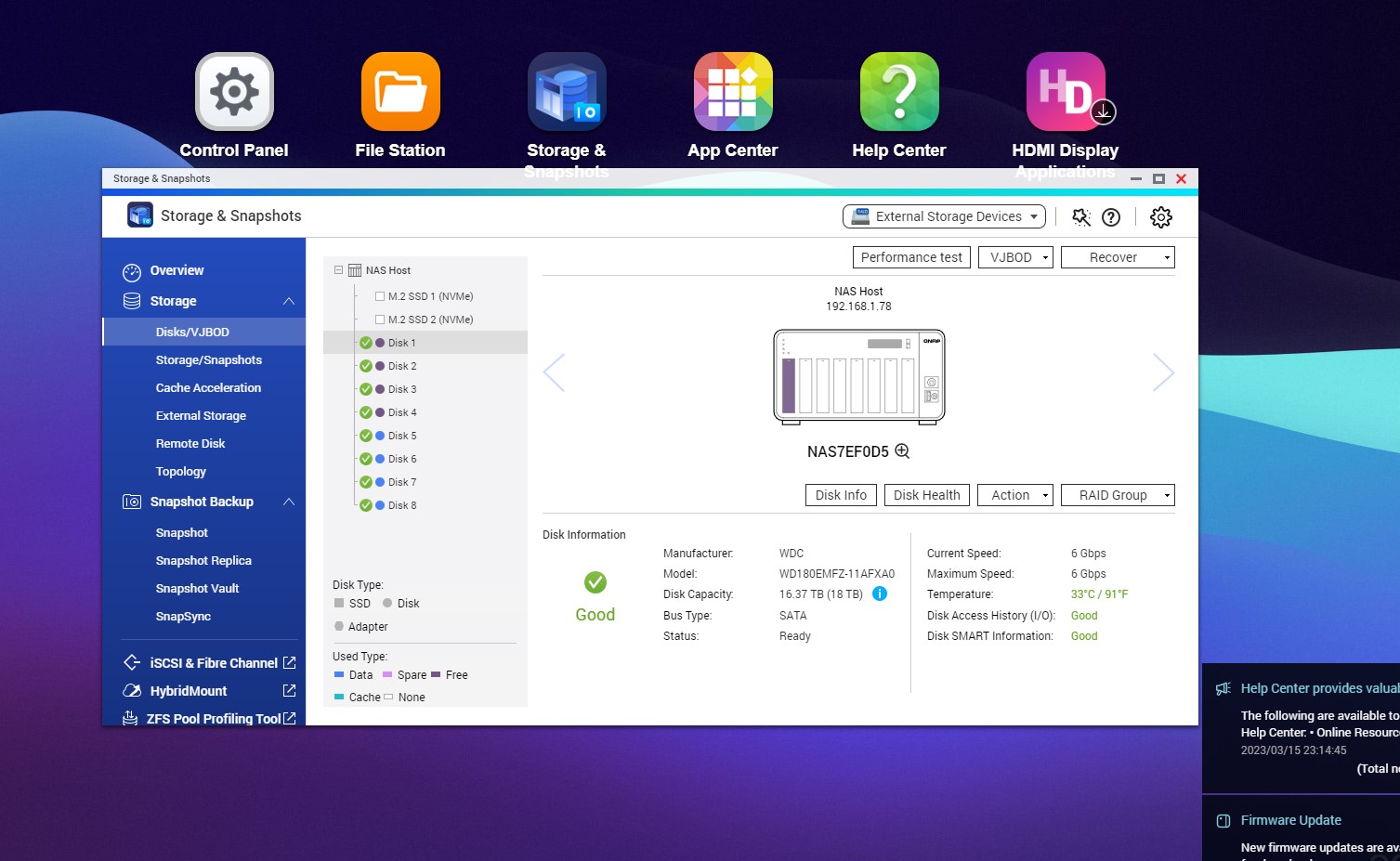This screenshot has height=861, width=1400.
Task: Select Storage/Snapshots in the sidebar
Action: [x=208, y=360]
